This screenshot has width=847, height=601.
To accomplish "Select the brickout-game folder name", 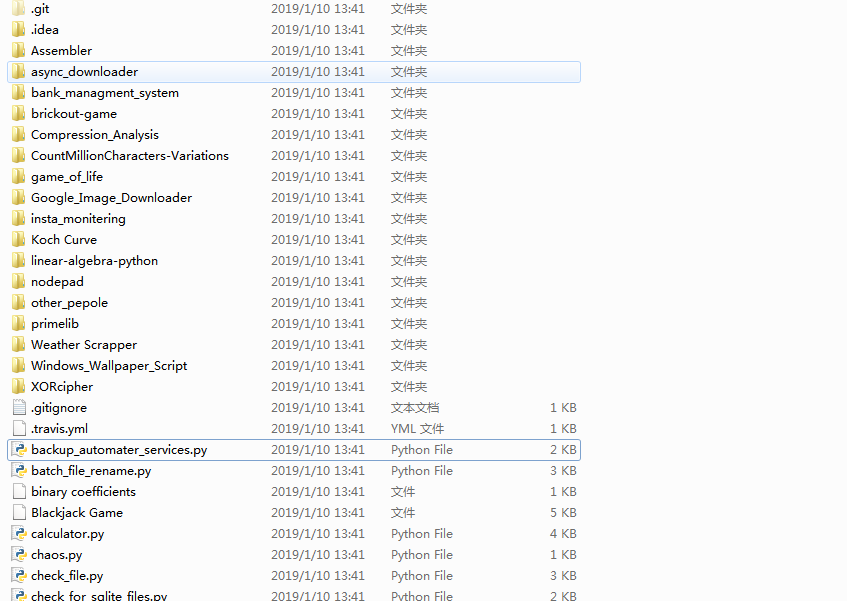I will click(x=74, y=114).
